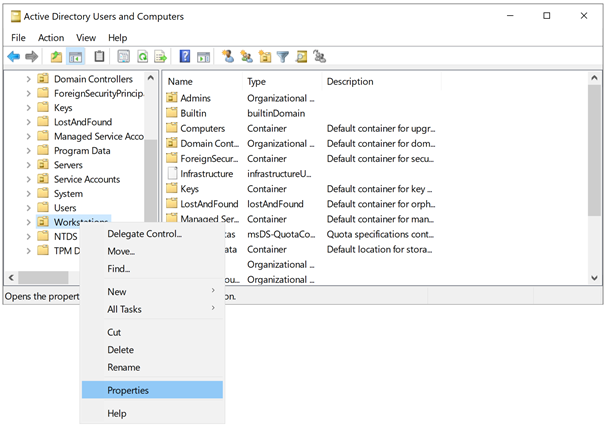The height and width of the screenshot is (428, 605).
Task: Open the Action menu
Action: tap(51, 37)
